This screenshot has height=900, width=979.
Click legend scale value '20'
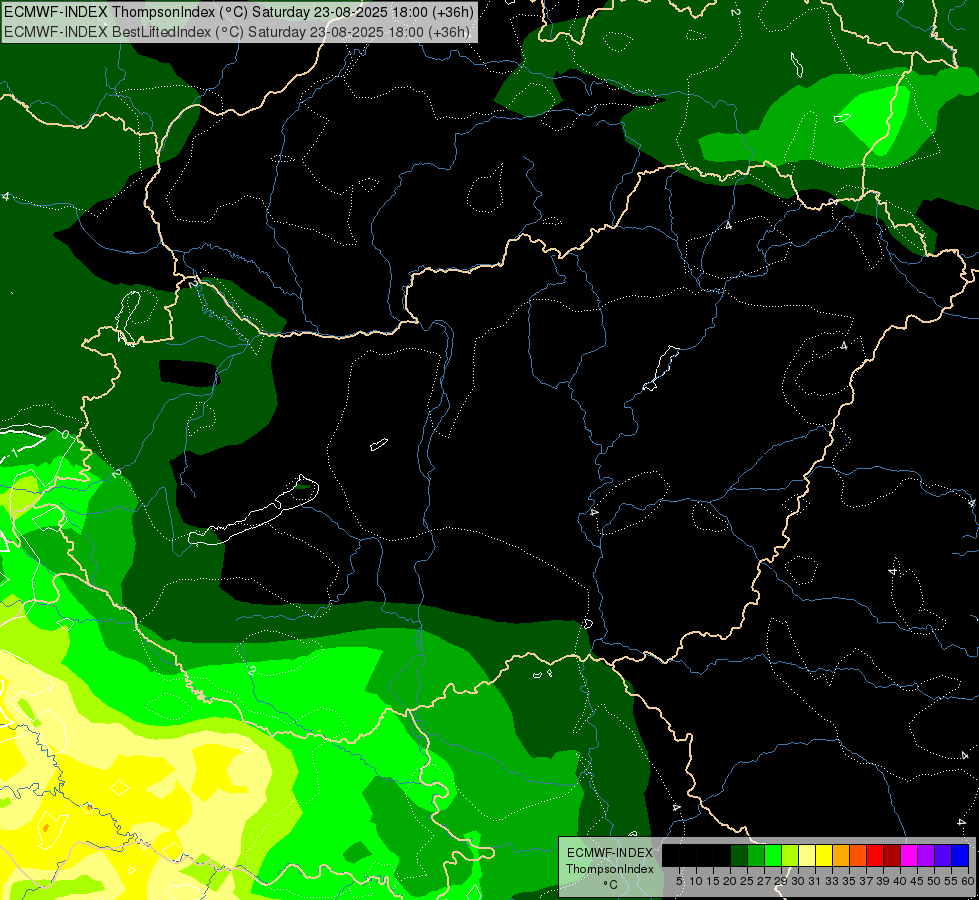tap(730, 881)
